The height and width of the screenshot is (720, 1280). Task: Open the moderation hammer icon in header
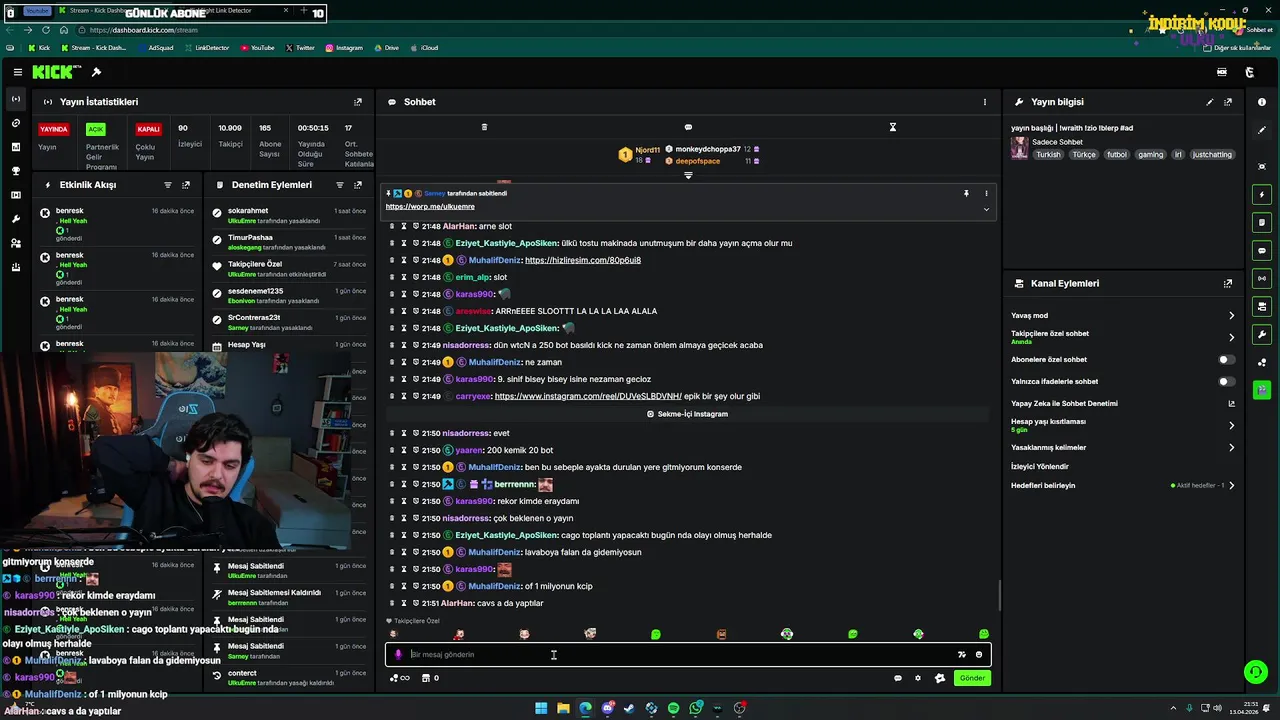[96, 72]
